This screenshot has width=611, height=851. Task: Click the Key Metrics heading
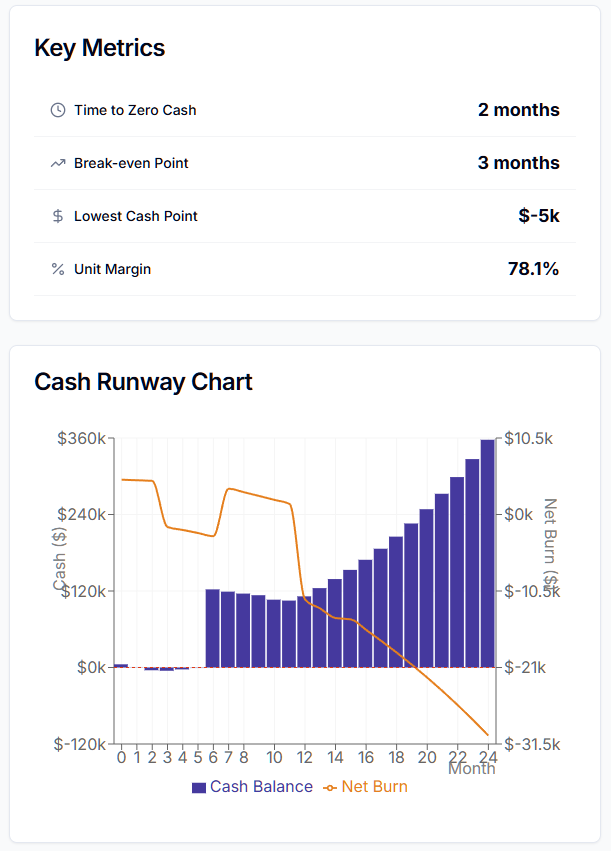click(x=100, y=48)
